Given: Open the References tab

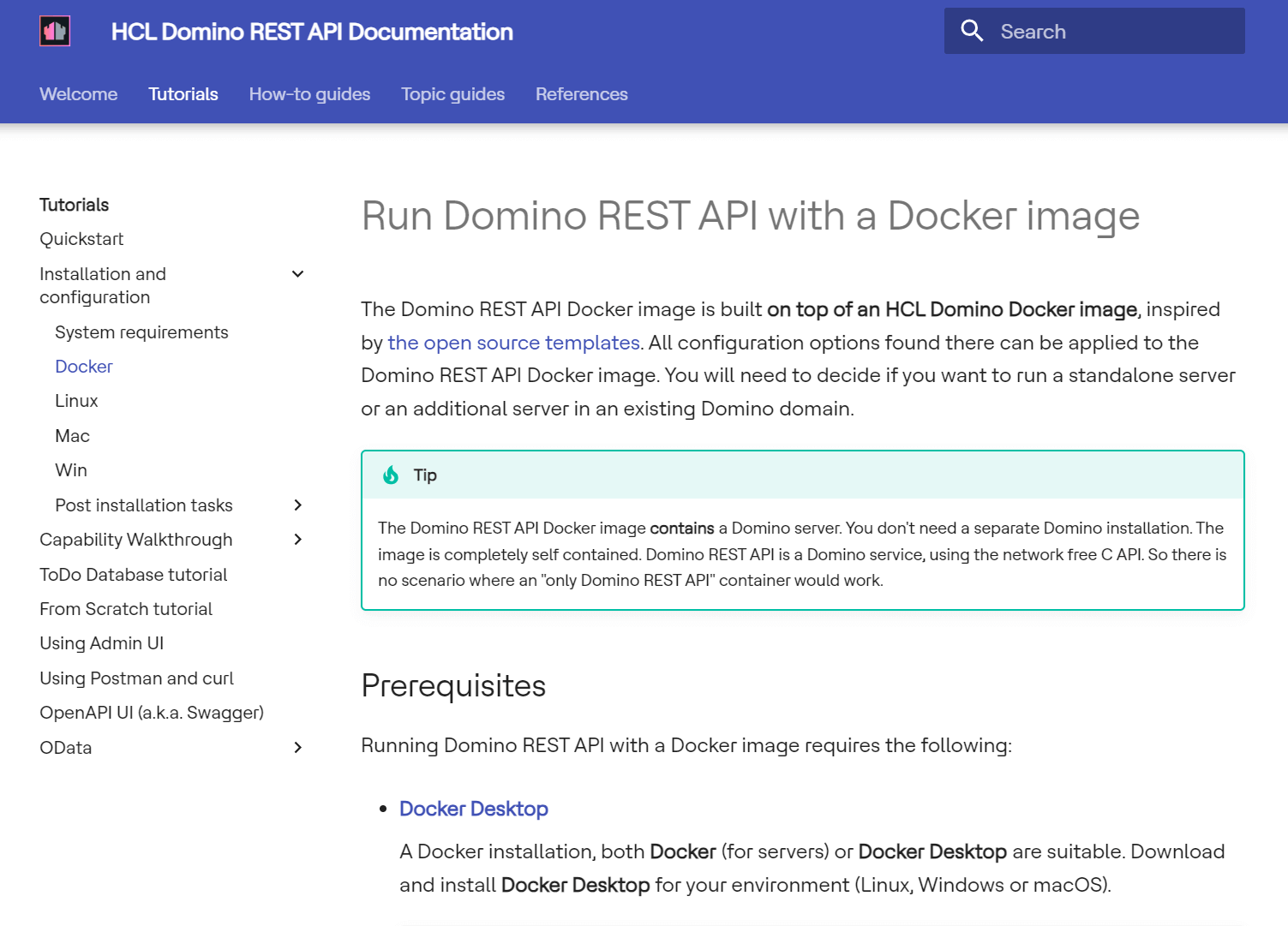Looking at the screenshot, I should (x=582, y=94).
